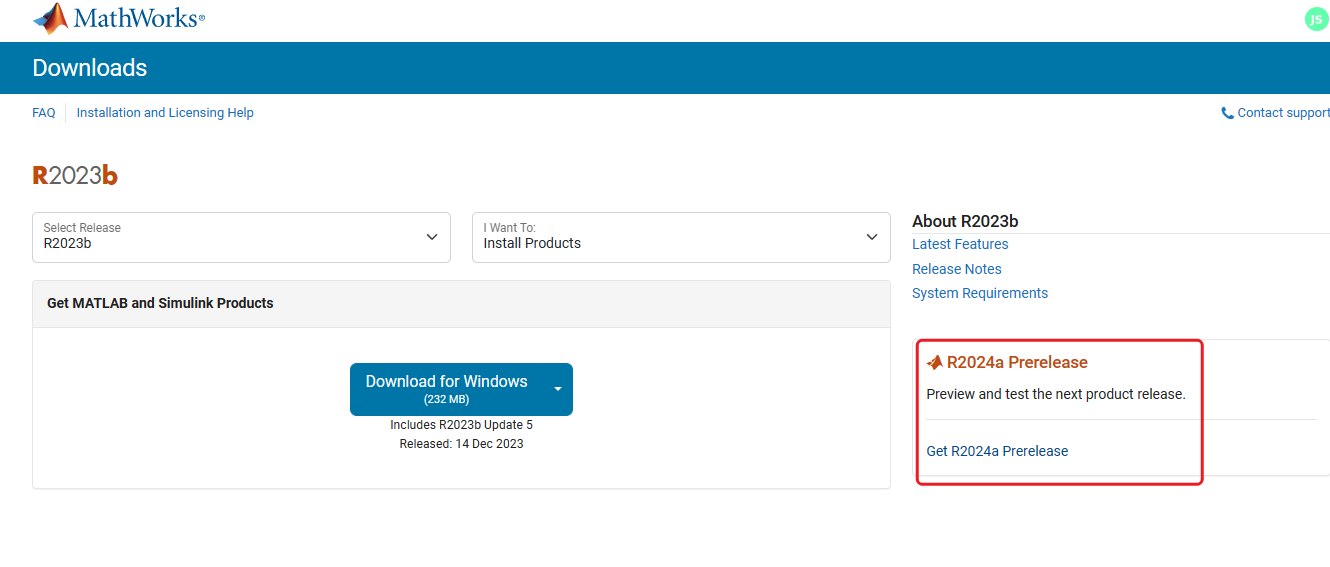The height and width of the screenshot is (567, 1330).
Task: Open the download platform options arrow
Action: [558, 389]
